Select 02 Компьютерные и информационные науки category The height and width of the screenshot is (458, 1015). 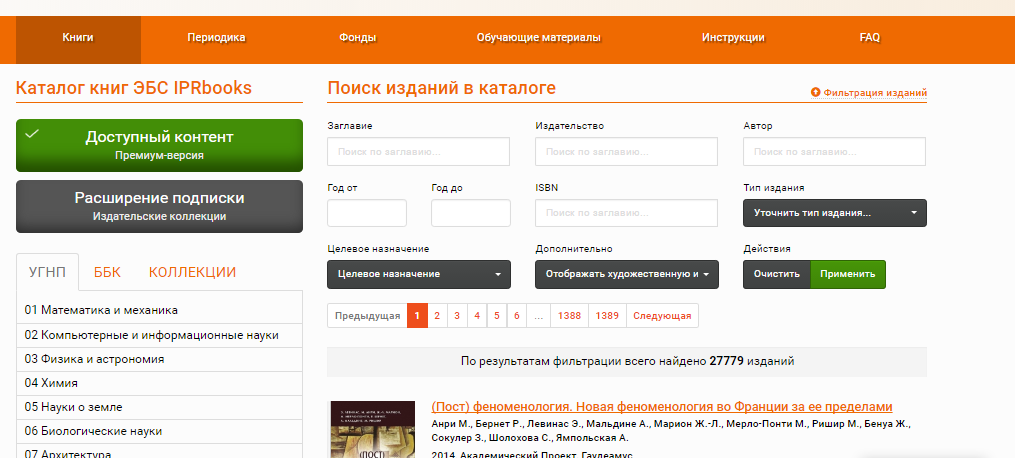tap(152, 335)
